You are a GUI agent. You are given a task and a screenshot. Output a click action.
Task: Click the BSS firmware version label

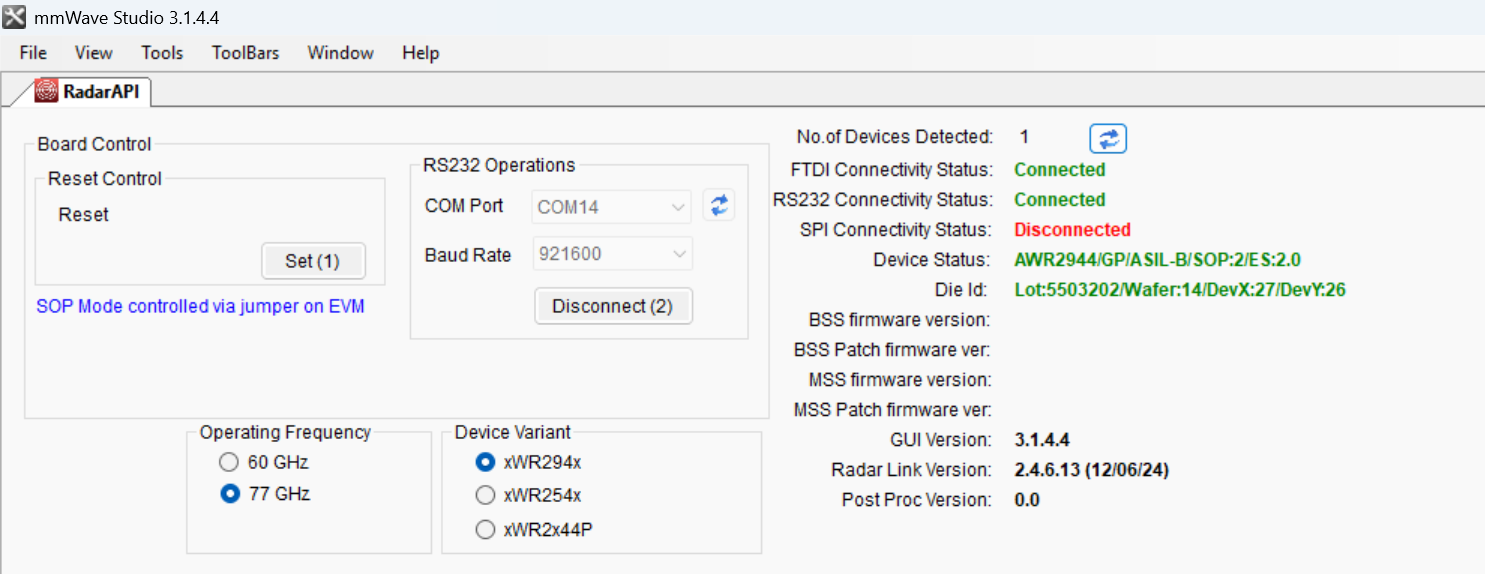[x=900, y=319]
